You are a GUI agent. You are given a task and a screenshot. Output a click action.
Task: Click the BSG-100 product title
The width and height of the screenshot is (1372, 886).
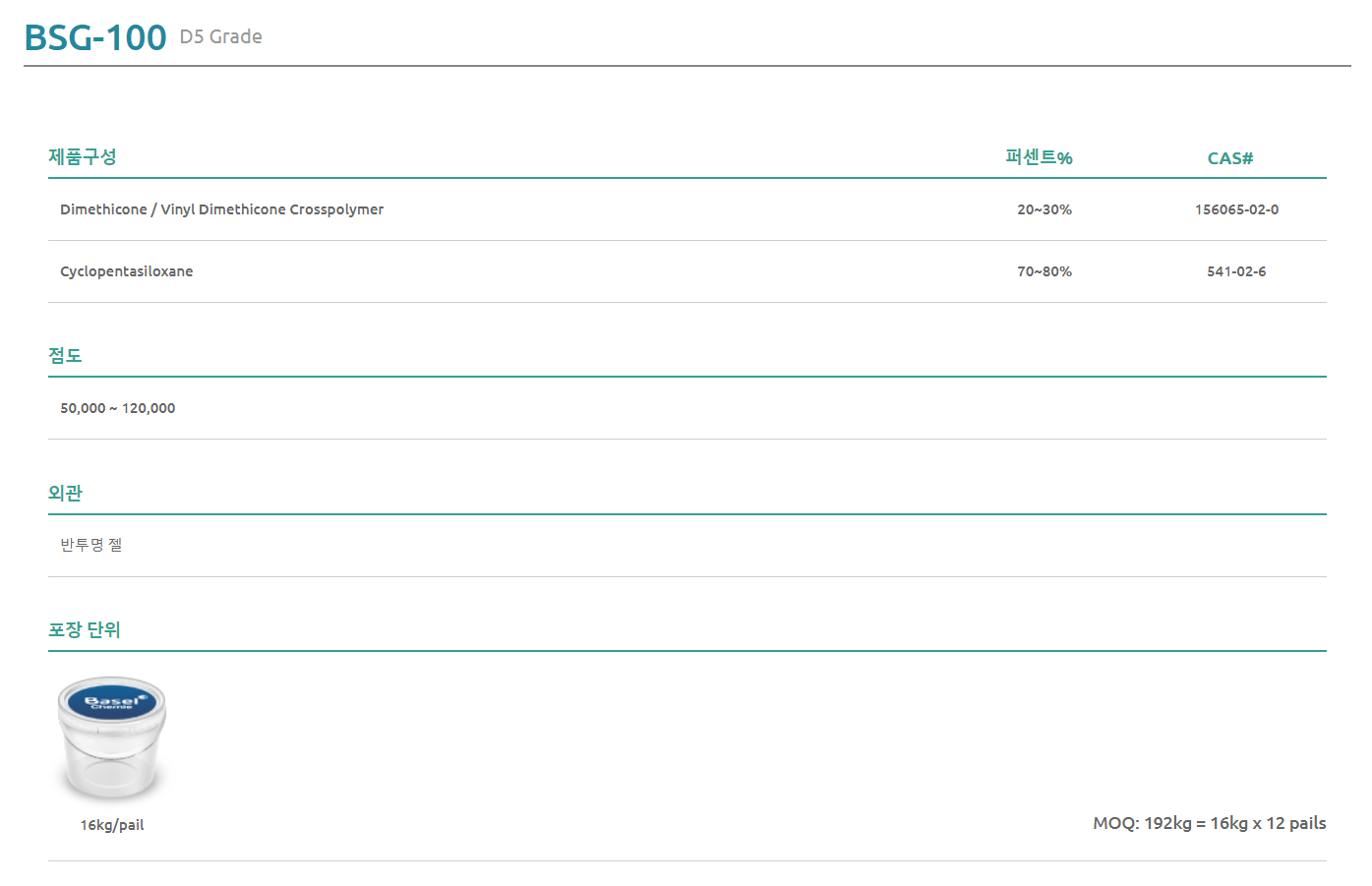pyautogui.click(x=95, y=37)
